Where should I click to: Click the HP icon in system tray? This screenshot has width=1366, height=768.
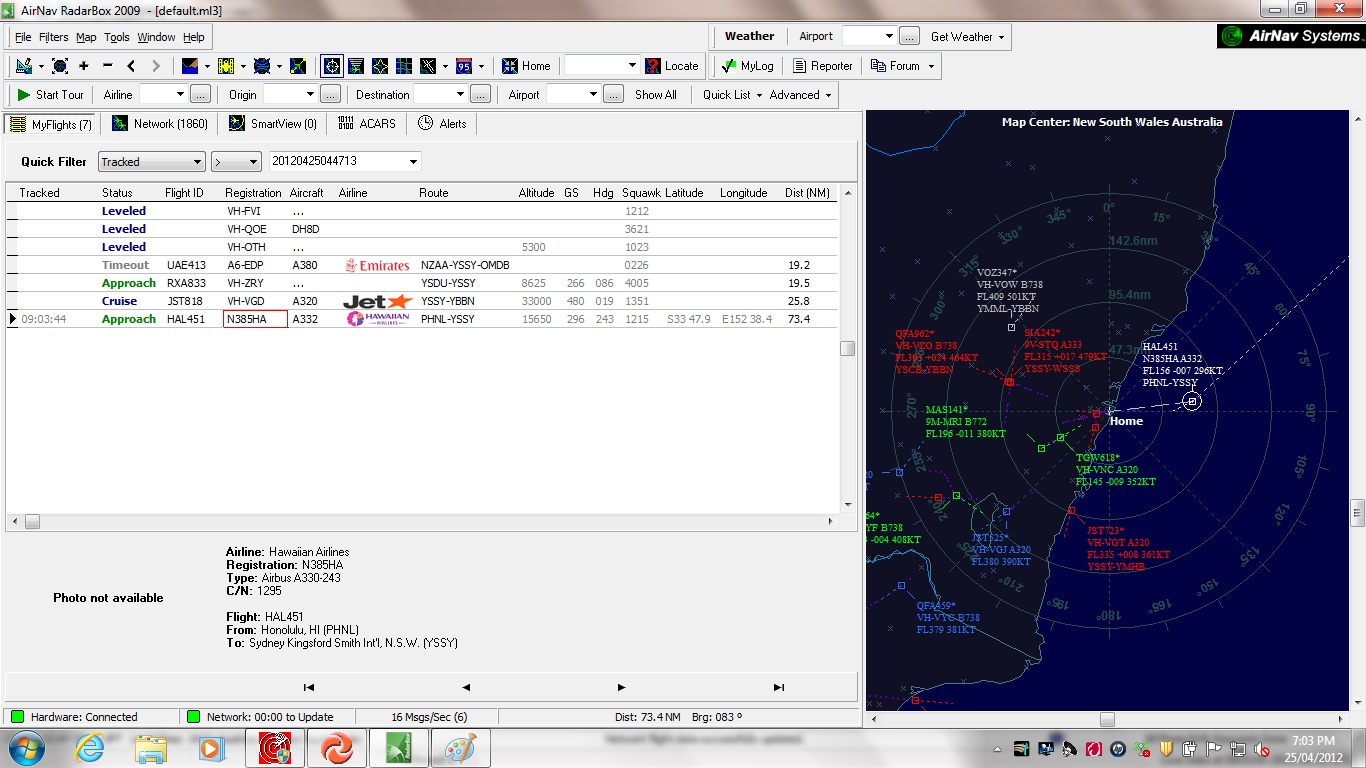(1117, 748)
